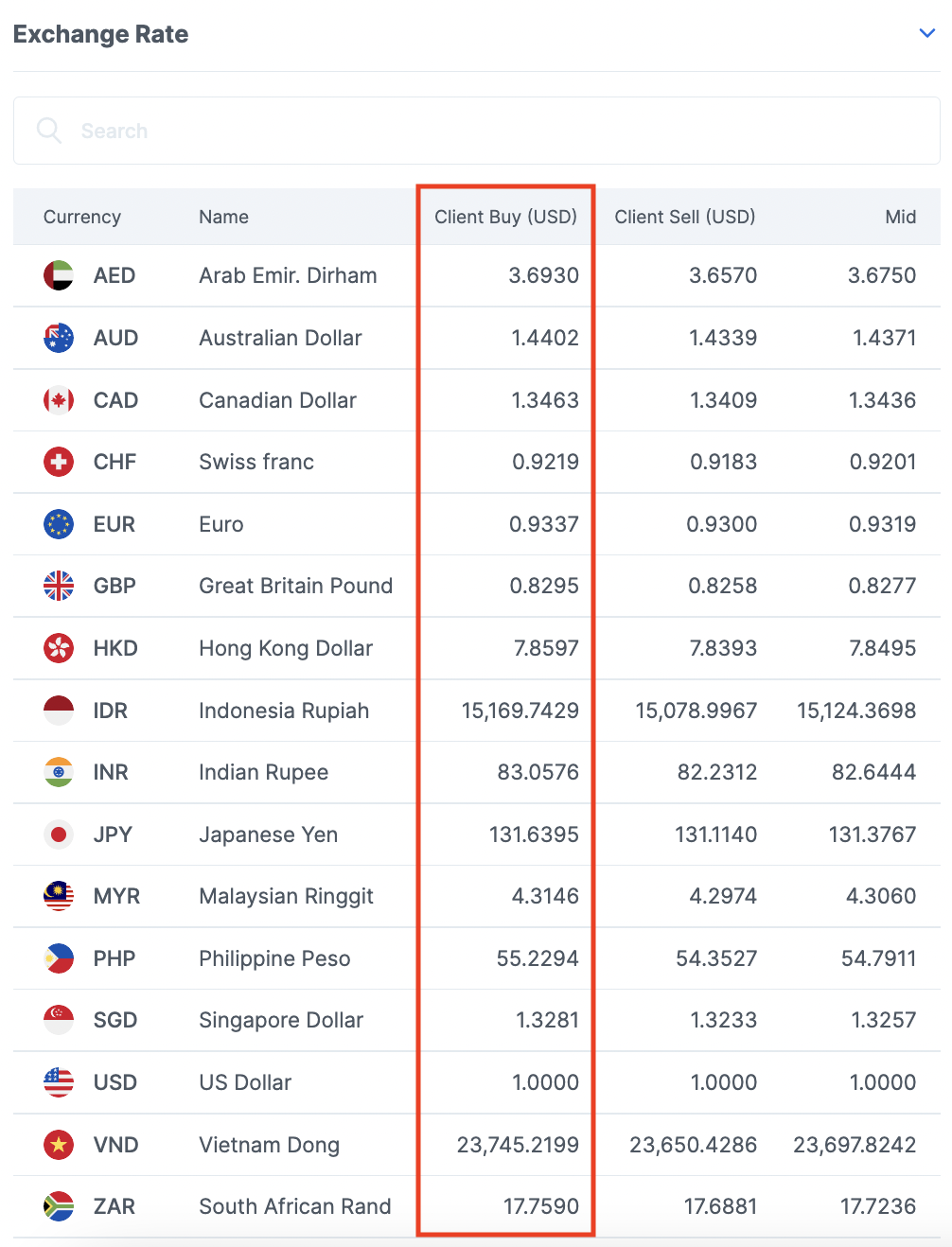Click the Canadian flag icon for CAD

click(59, 400)
